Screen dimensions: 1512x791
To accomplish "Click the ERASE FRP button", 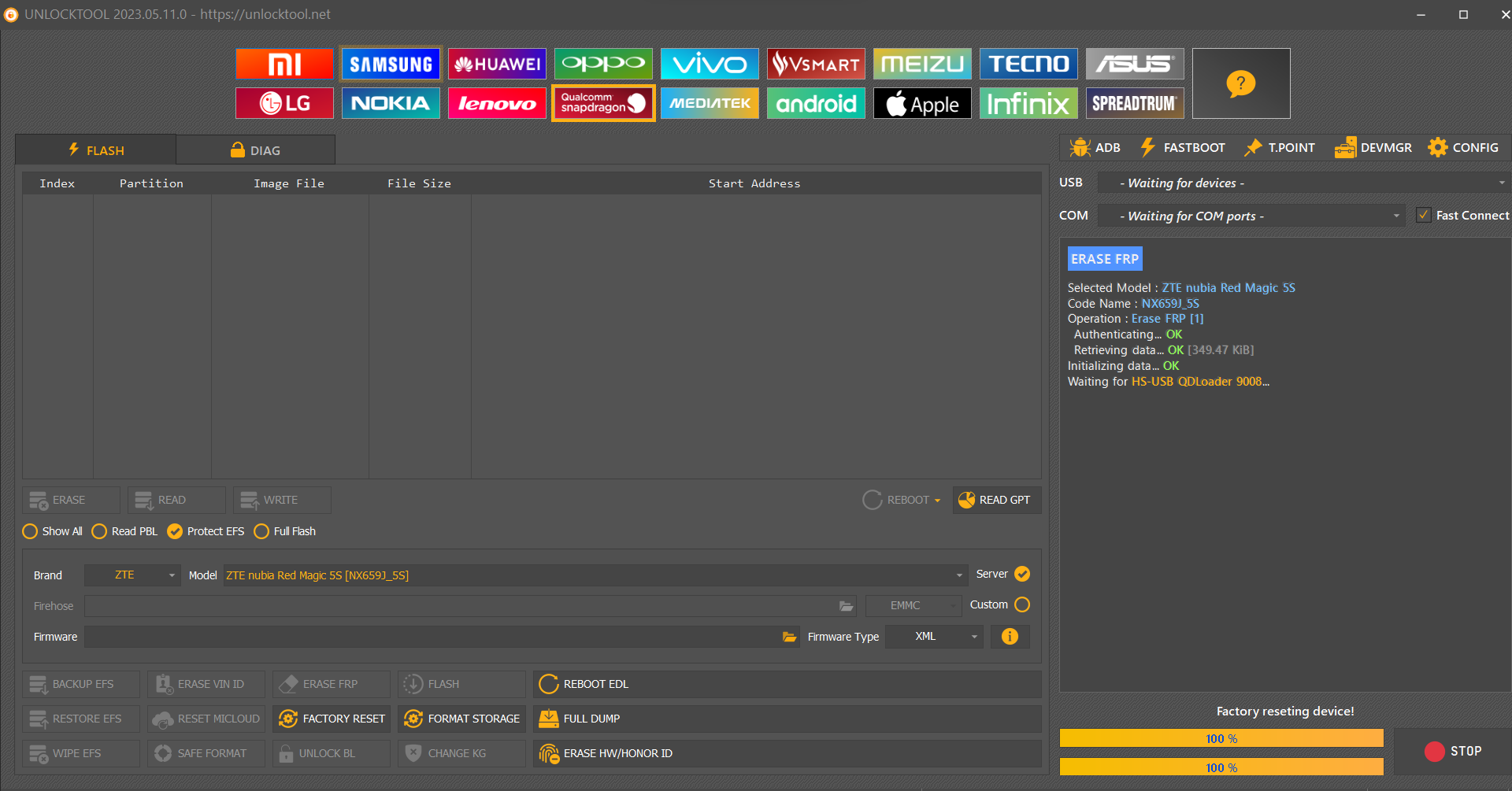I will (x=332, y=684).
